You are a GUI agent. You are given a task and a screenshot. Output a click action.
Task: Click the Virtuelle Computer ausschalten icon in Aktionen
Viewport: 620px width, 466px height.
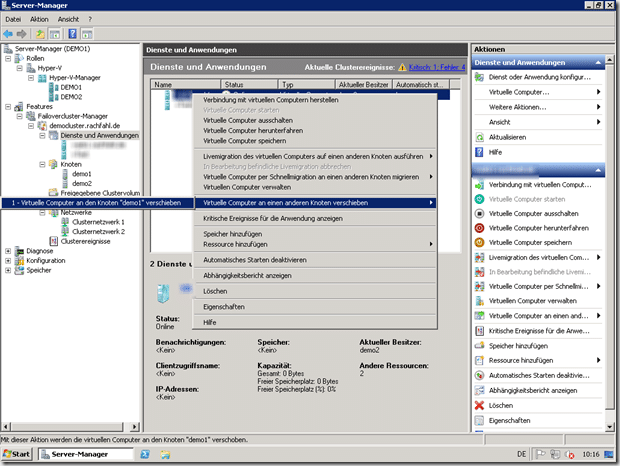point(479,214)
